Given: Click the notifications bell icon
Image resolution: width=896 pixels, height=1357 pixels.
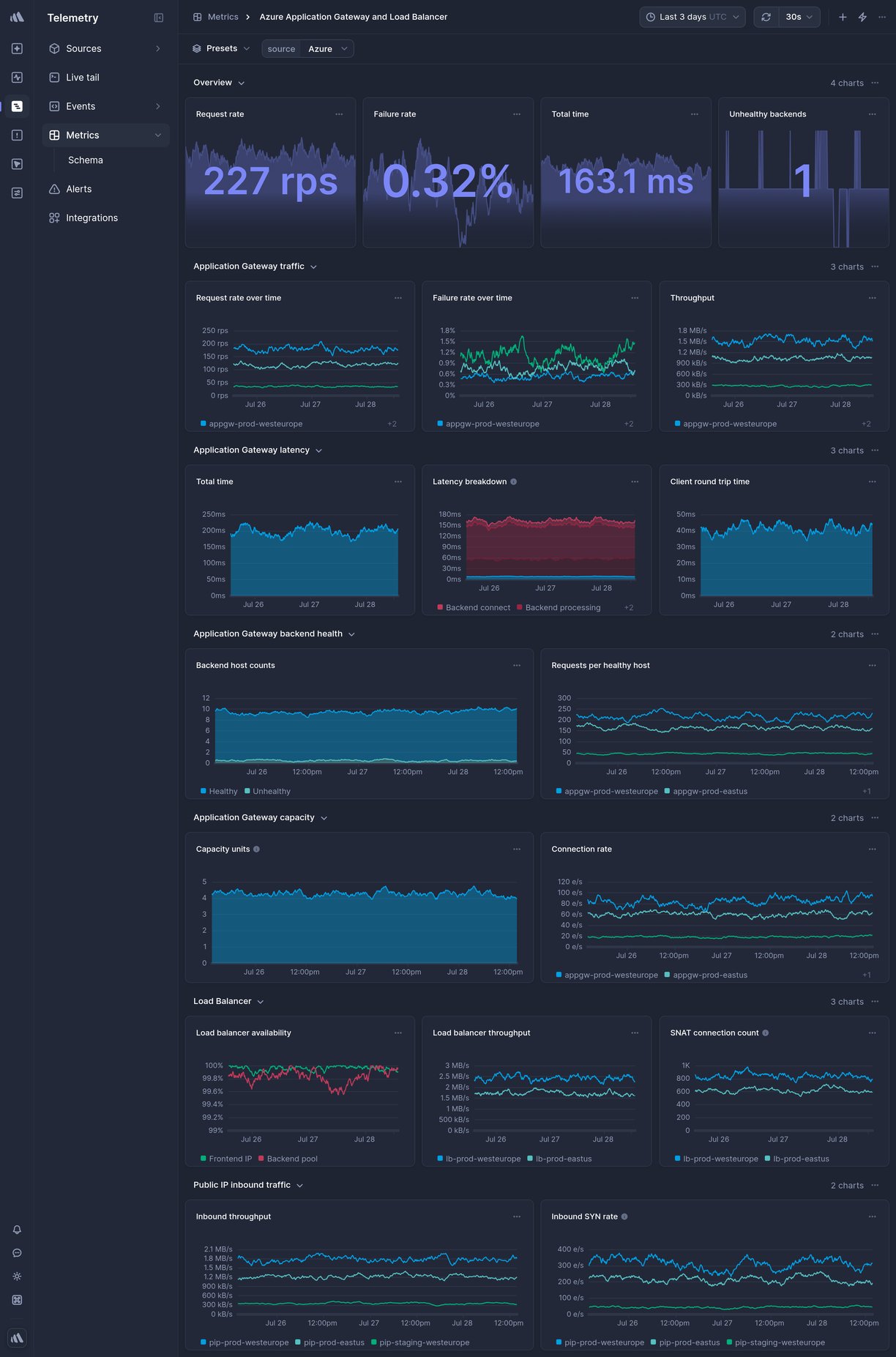Looking at the screenshot, I should (x=17, y=1230).
